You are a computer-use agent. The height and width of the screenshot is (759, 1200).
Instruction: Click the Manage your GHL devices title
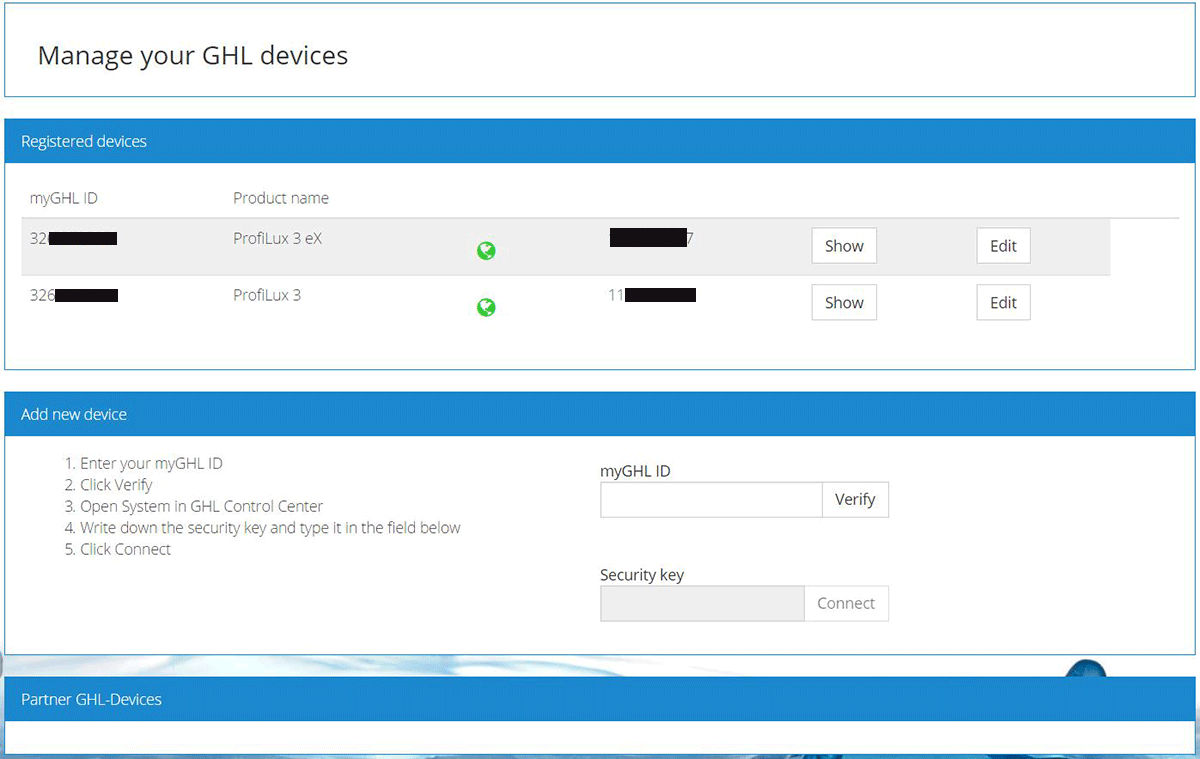click(x=193, y=55)
